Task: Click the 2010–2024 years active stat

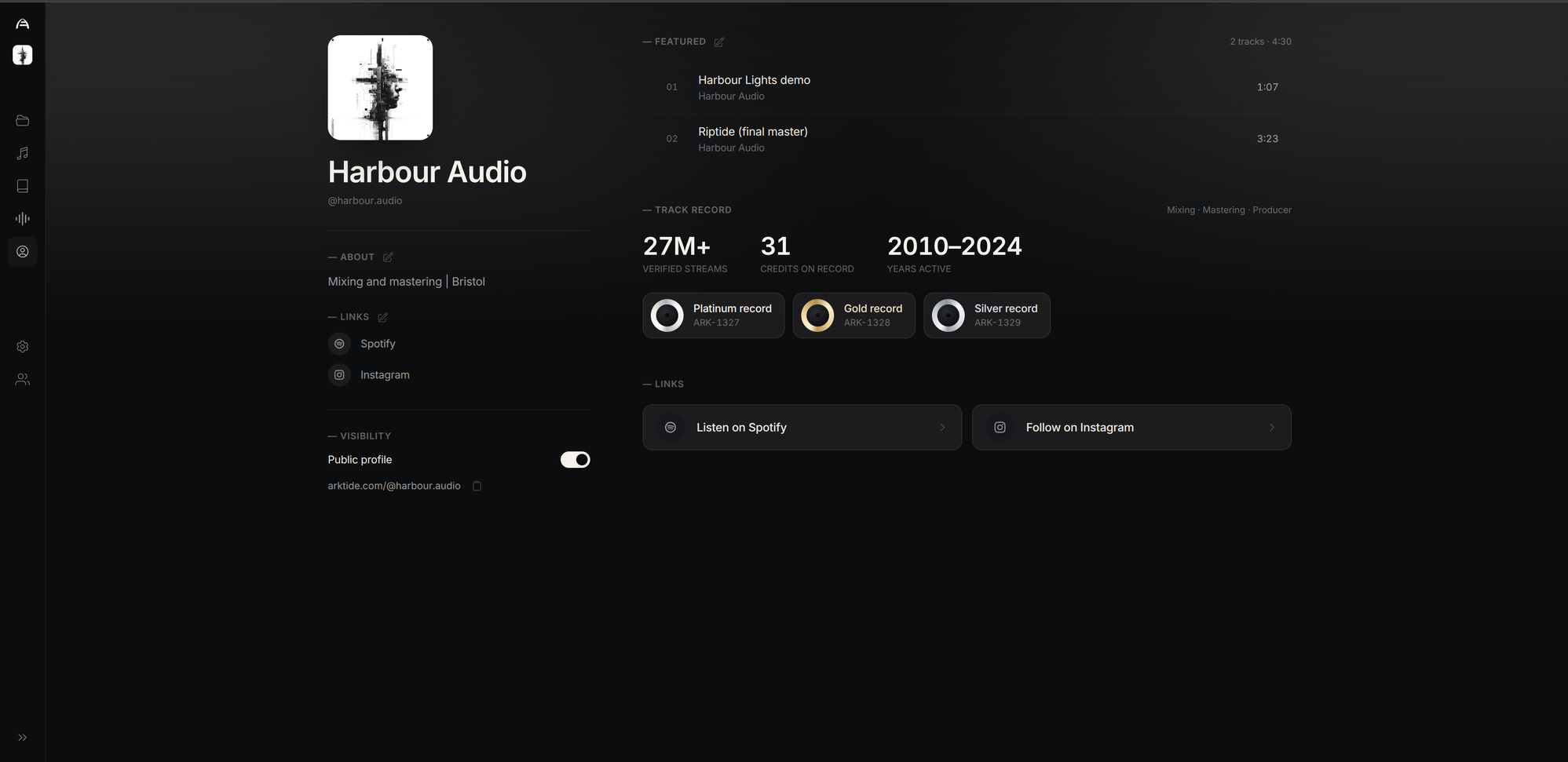Action: [954, 254]
